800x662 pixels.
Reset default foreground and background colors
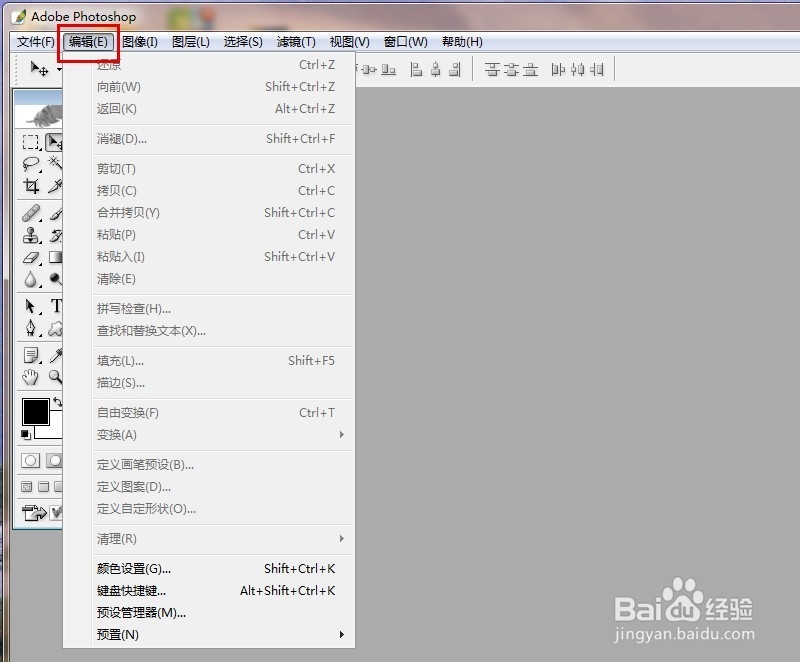click(26, 435)
